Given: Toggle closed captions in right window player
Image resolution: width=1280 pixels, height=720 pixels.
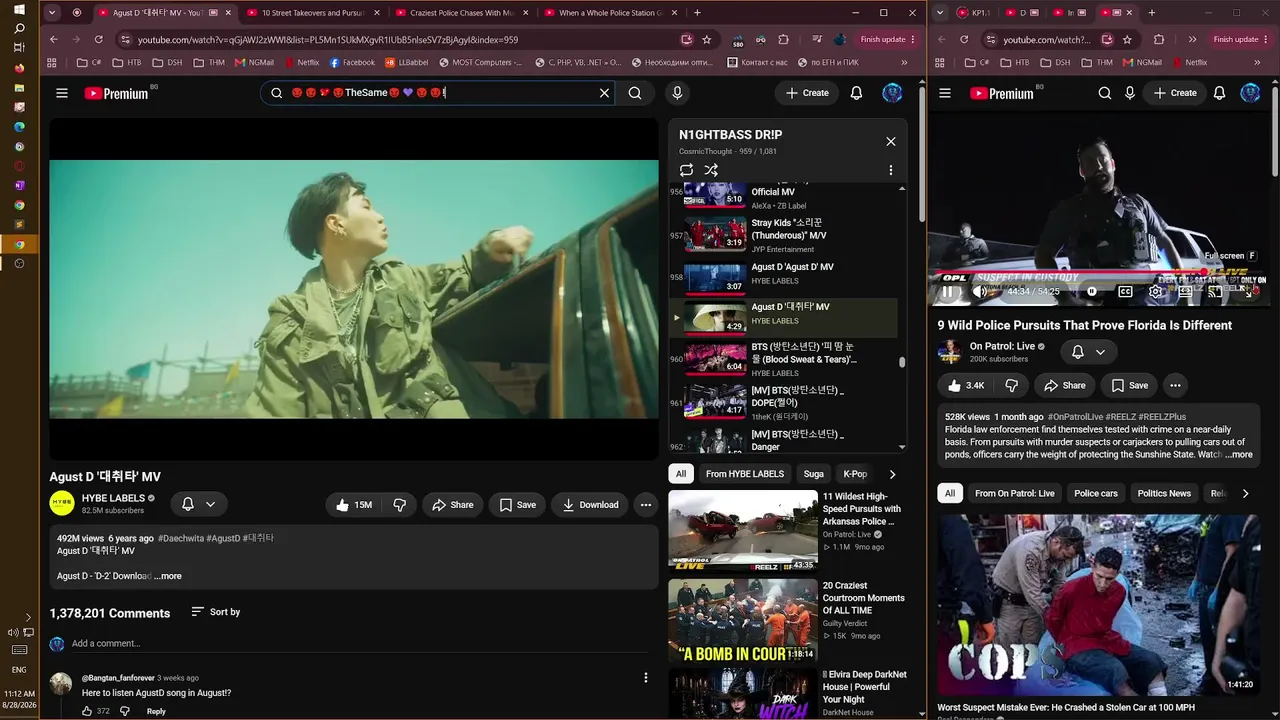Looking at the screenshot, I should click(x=1125, y=291).
